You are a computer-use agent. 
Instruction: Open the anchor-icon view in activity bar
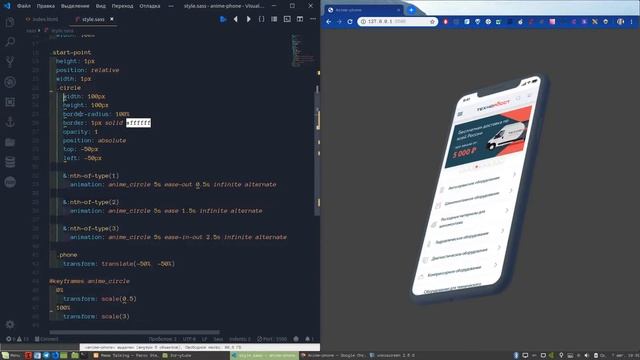10,122
